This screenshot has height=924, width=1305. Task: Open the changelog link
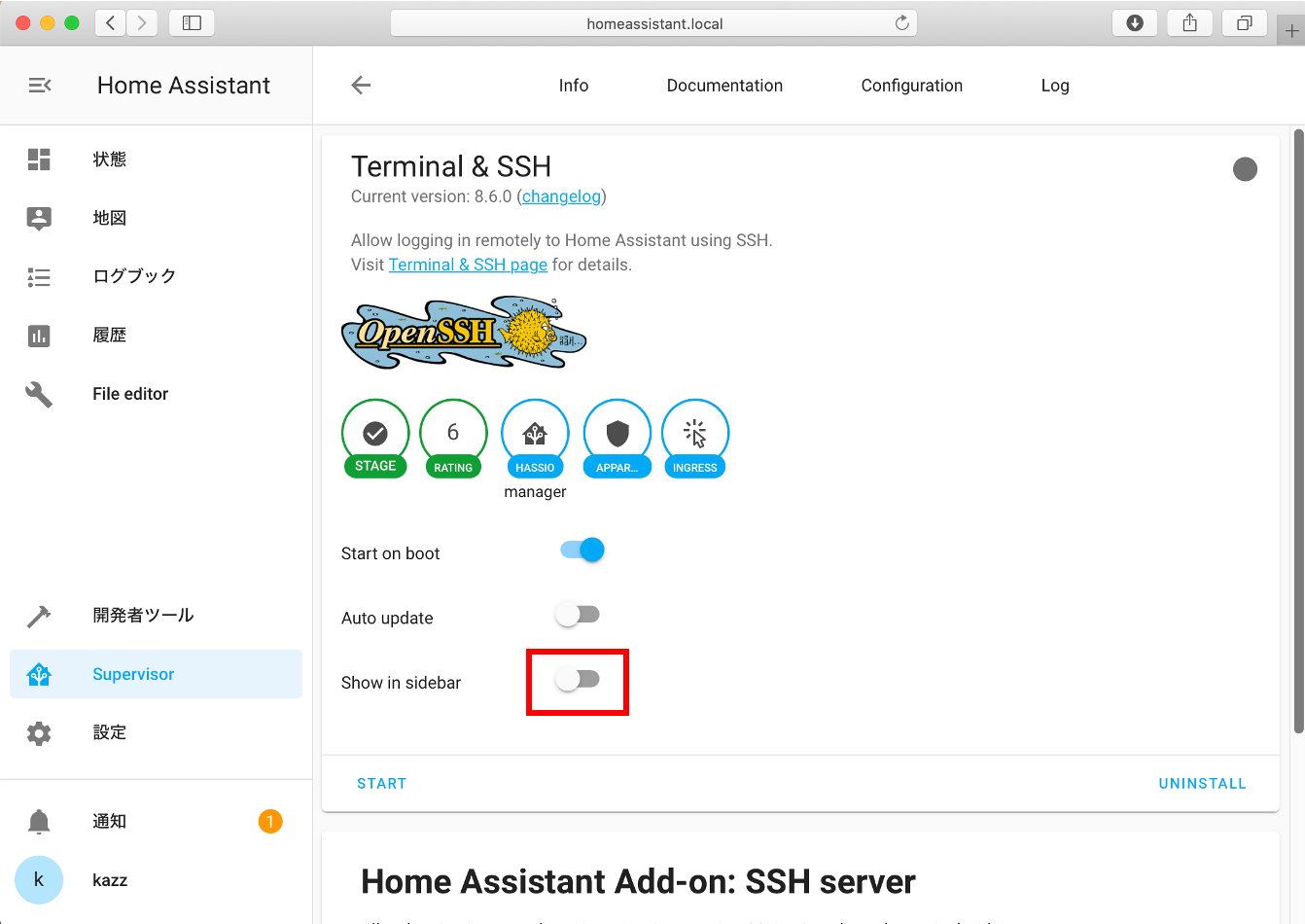561,196
